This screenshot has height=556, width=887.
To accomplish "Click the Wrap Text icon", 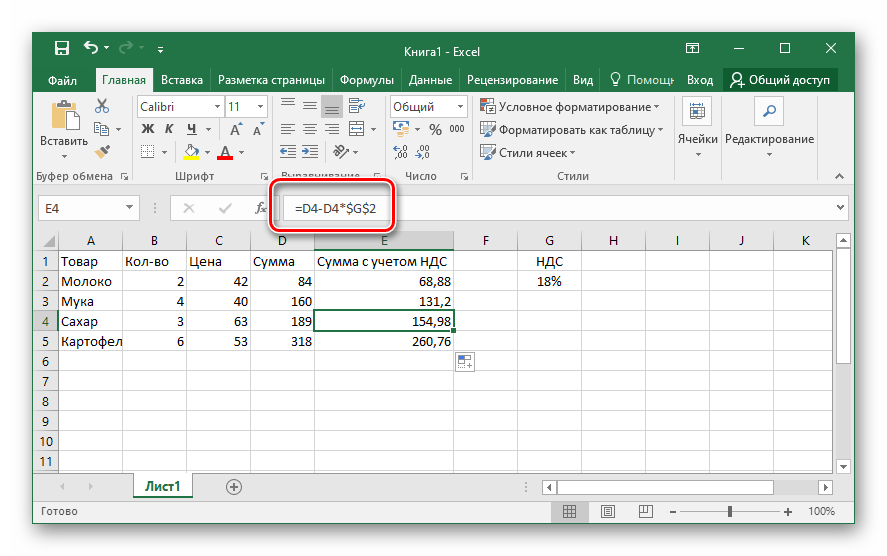I will [x=356, y=106].
